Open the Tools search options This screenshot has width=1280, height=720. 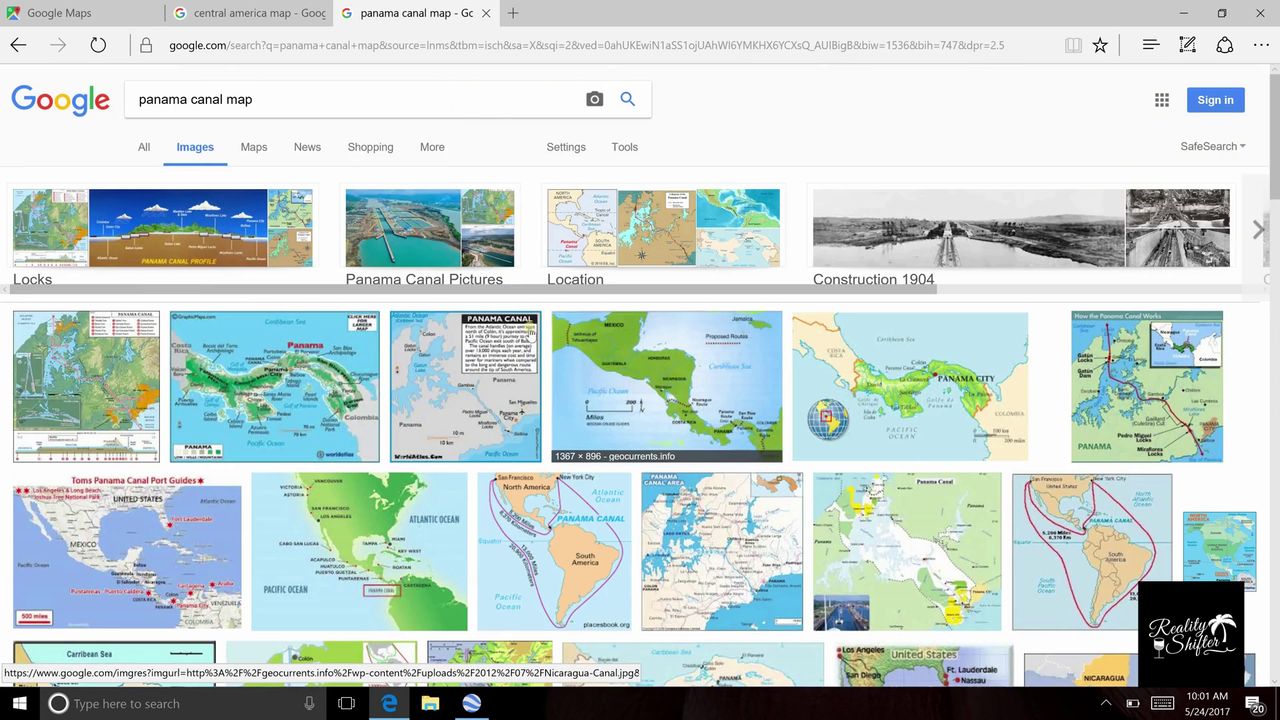(624, 147)
